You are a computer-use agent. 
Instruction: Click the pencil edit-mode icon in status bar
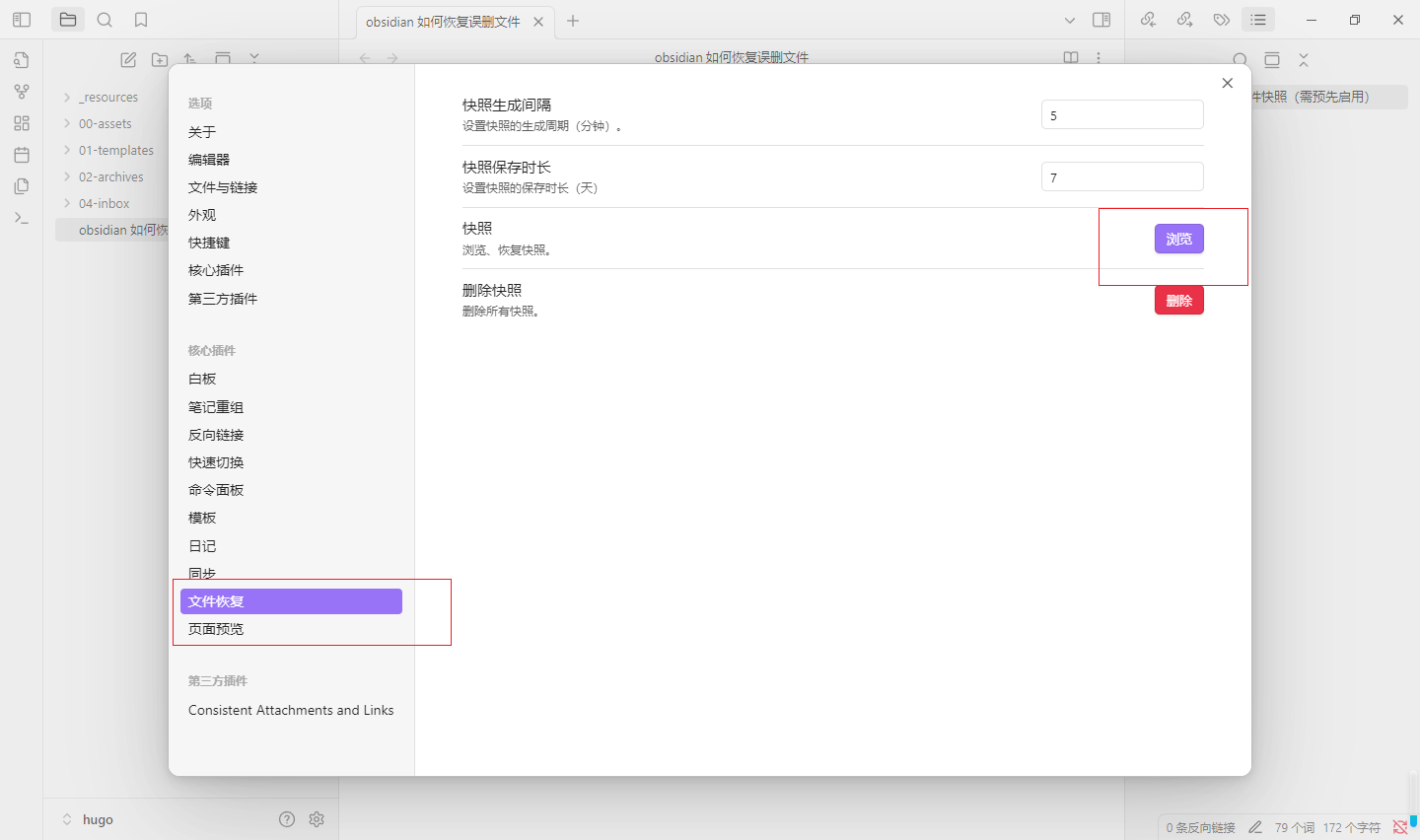coord(1255,827)
